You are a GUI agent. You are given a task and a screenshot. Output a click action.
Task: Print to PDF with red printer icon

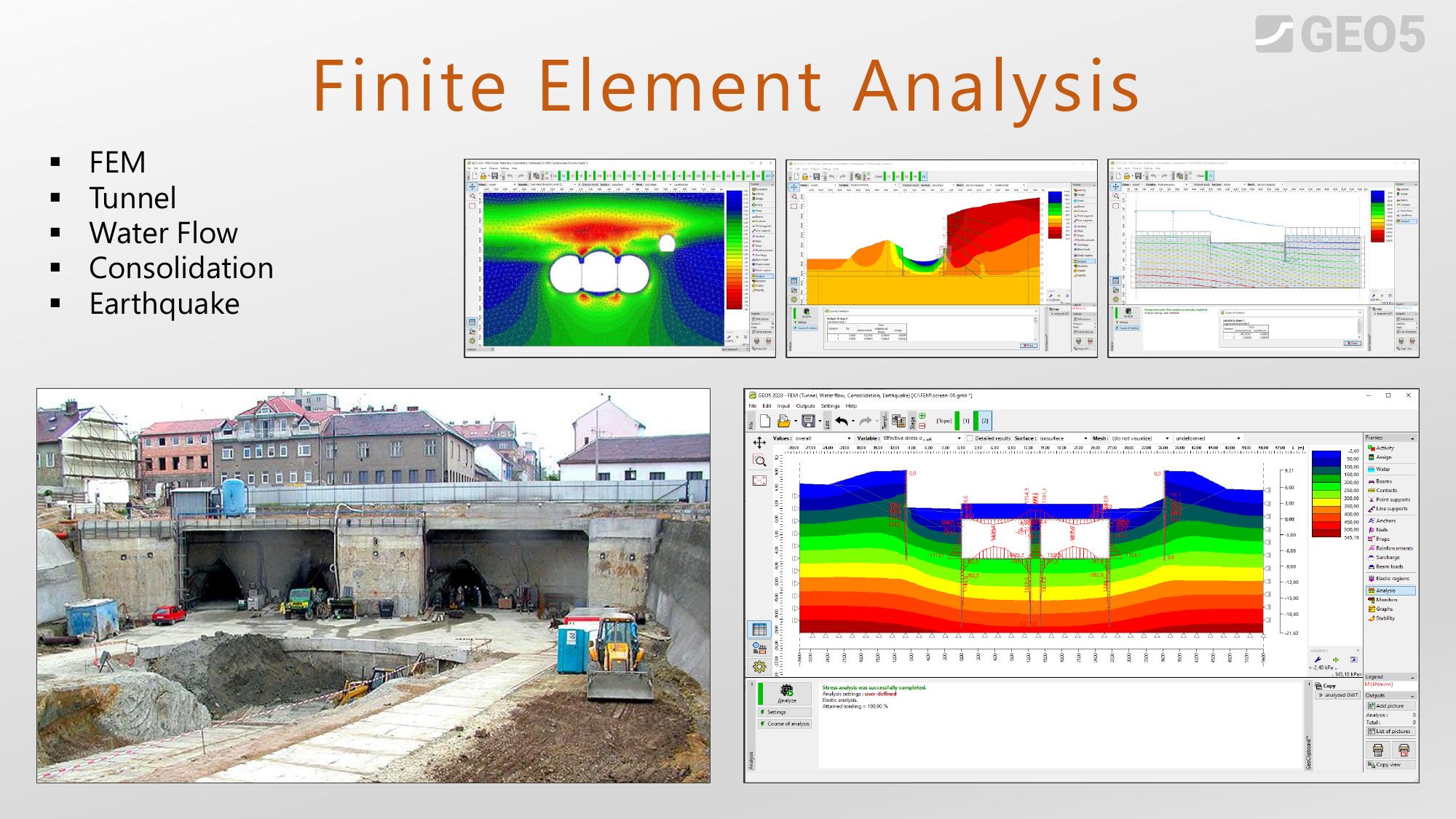pos(1404,750)
